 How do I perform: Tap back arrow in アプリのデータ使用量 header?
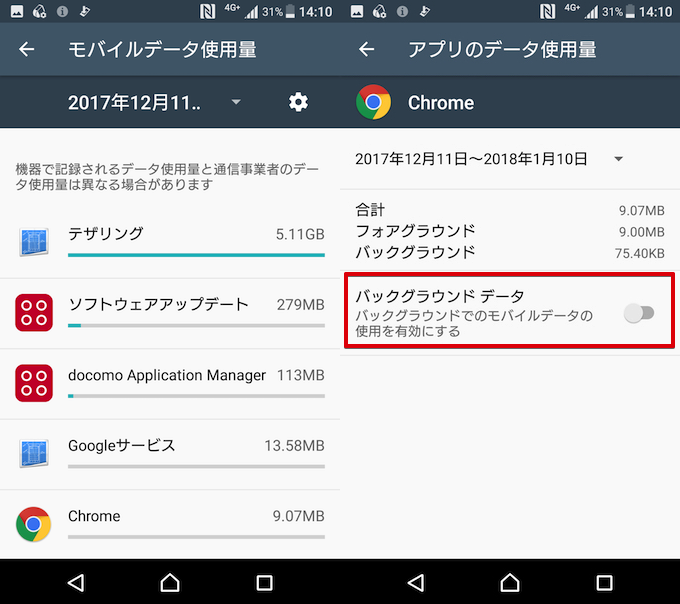[x=367, y=50]
